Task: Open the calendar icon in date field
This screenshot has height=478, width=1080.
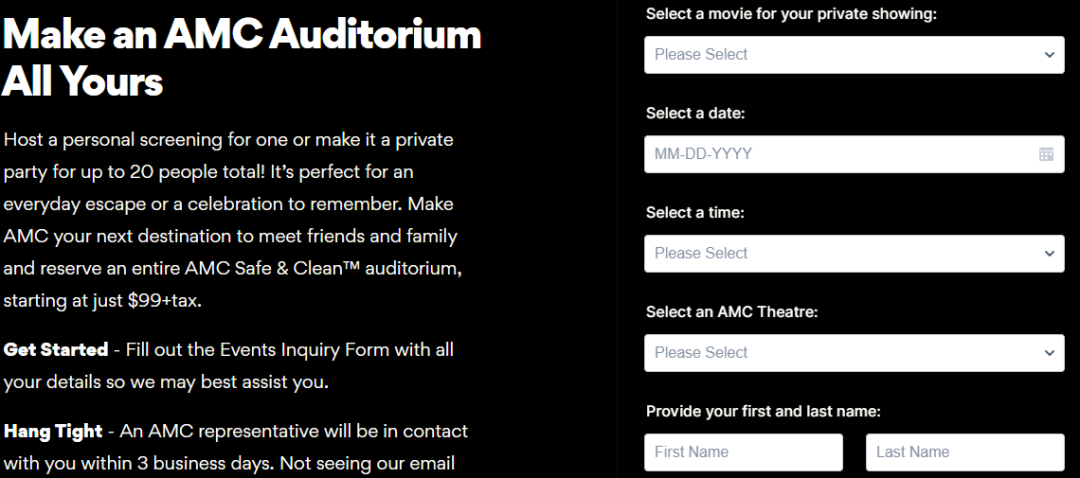Action: [x=1046, y=154]
